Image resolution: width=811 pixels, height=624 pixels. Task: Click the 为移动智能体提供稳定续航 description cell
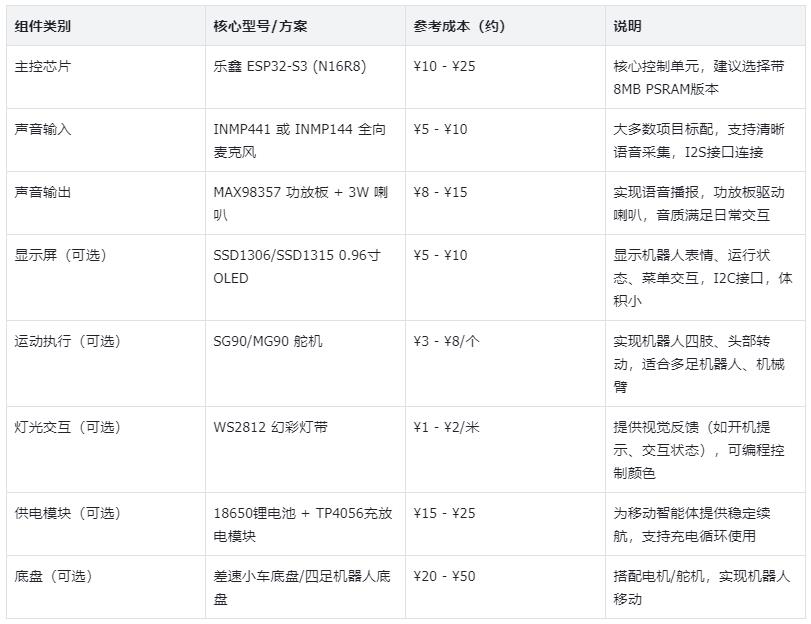click(705, 524)
